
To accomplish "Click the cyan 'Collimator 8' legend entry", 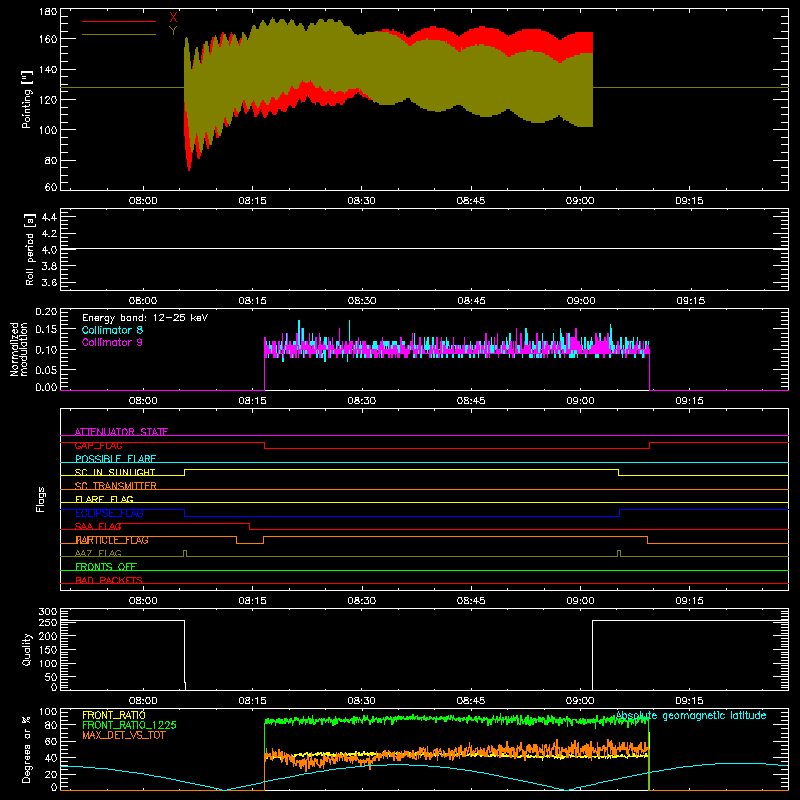I will [112, 330].
